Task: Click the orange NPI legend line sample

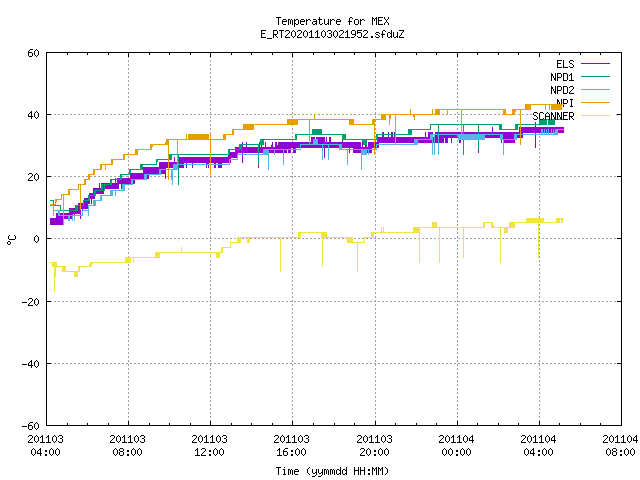Action: pos(596,103)
